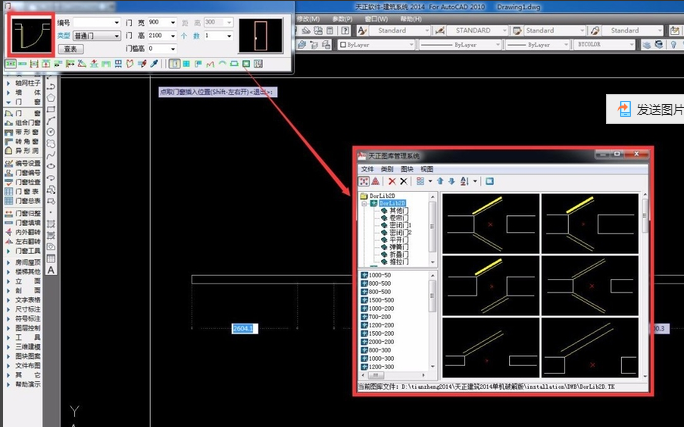684x427 pixels.
Task: Click the text A tool in vertical toolbar
Action: 51,270
